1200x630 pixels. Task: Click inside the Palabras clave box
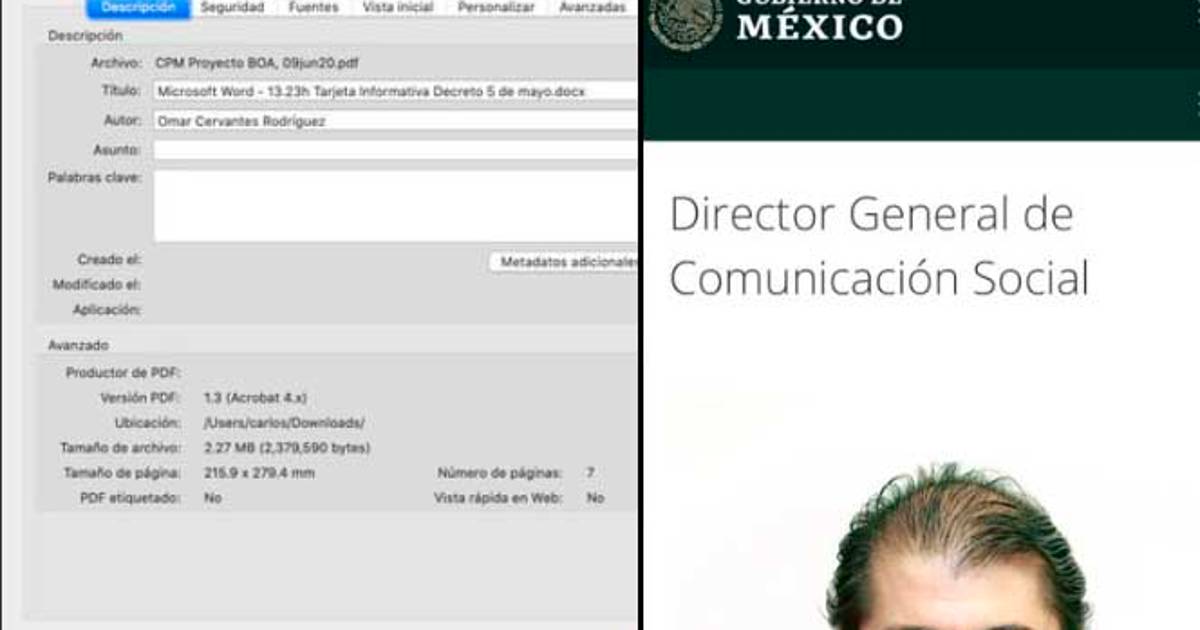point(394,206)
